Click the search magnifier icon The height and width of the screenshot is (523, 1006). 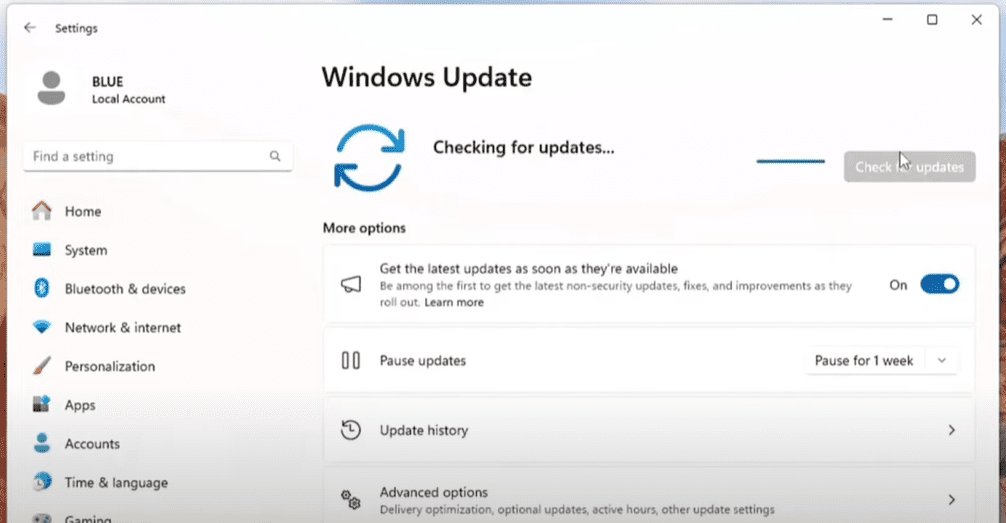pos(275,157)
